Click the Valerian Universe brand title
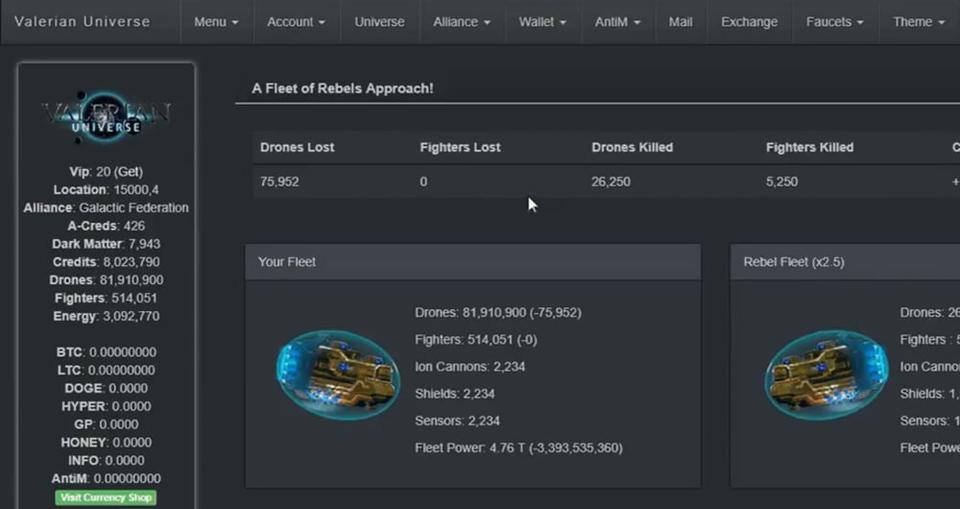The height and width of the screenshot is (509, 960). [82, 22]
